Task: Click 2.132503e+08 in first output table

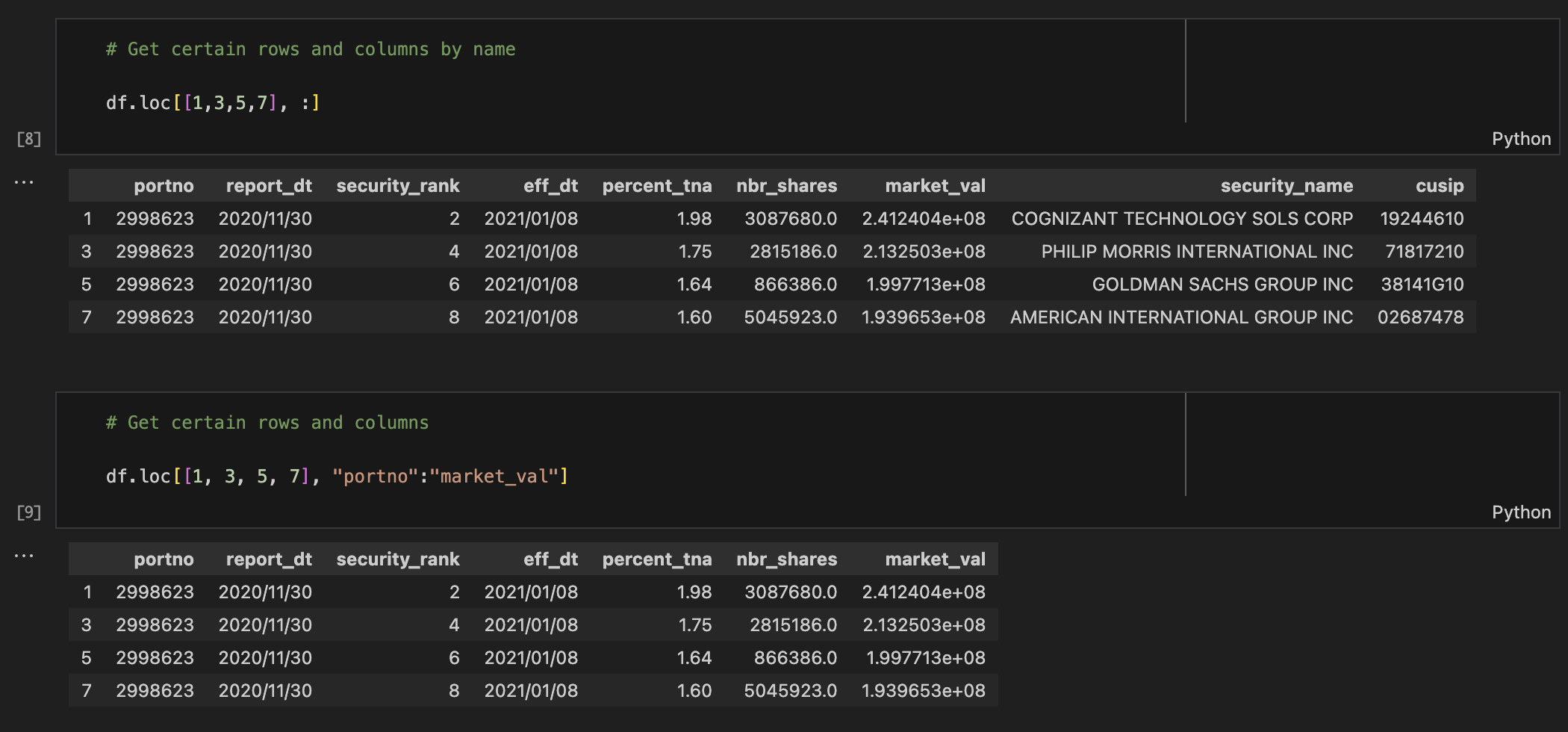Action: [x=924, y=252]
